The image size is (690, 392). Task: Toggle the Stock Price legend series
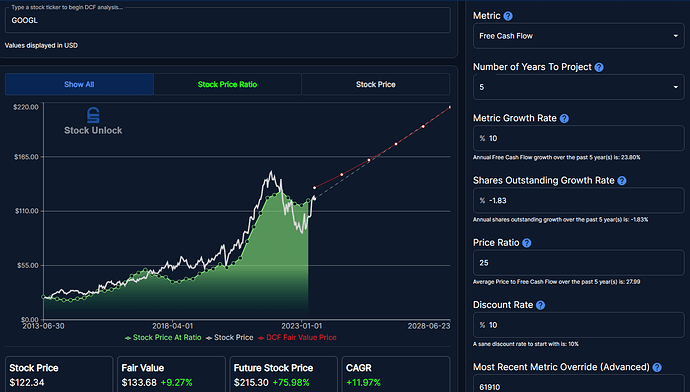(230, 337)
